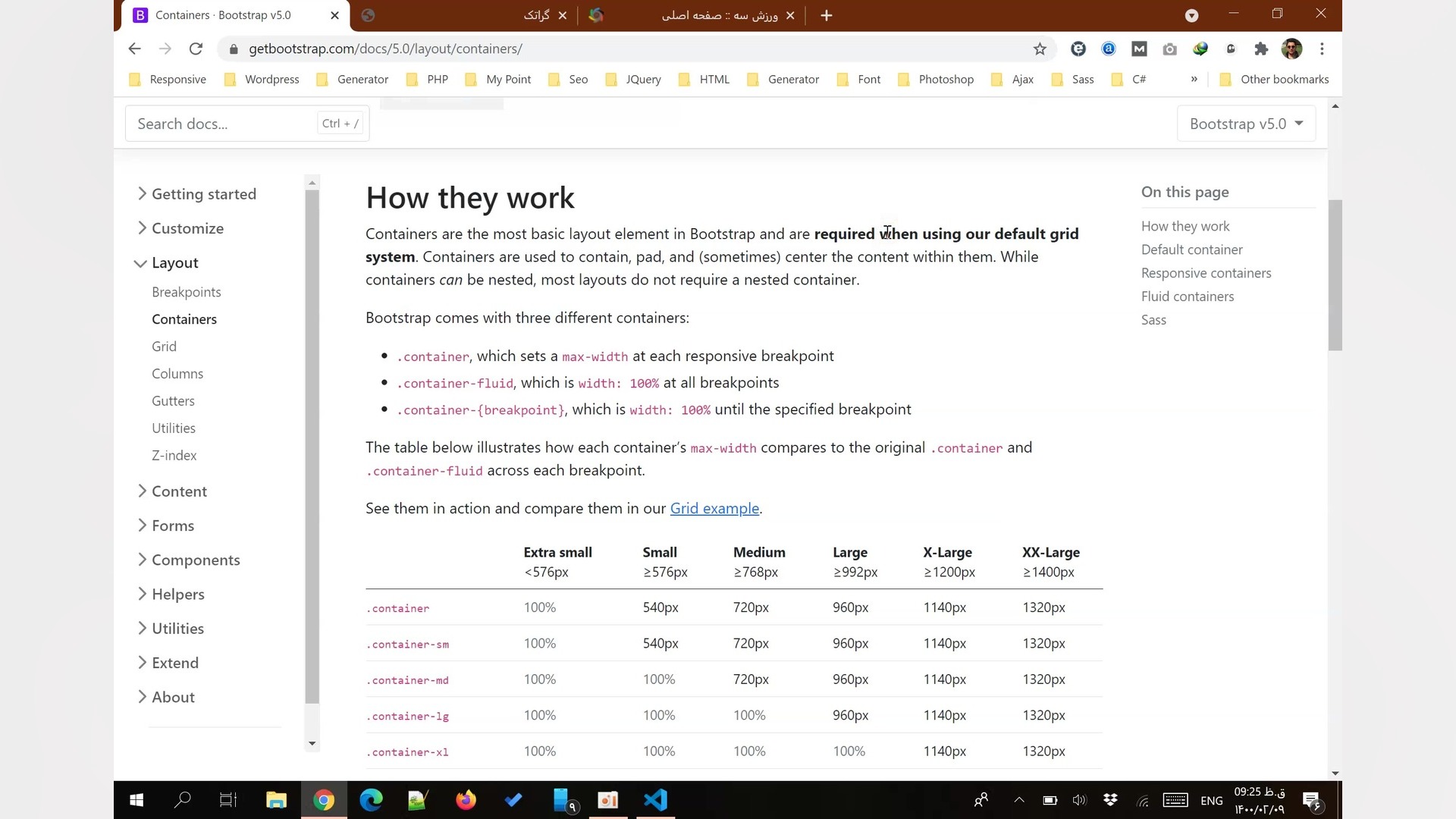Expand the Forms sidebar section
Viewport: 1456px width, 819px height.
tap(166, 526)
